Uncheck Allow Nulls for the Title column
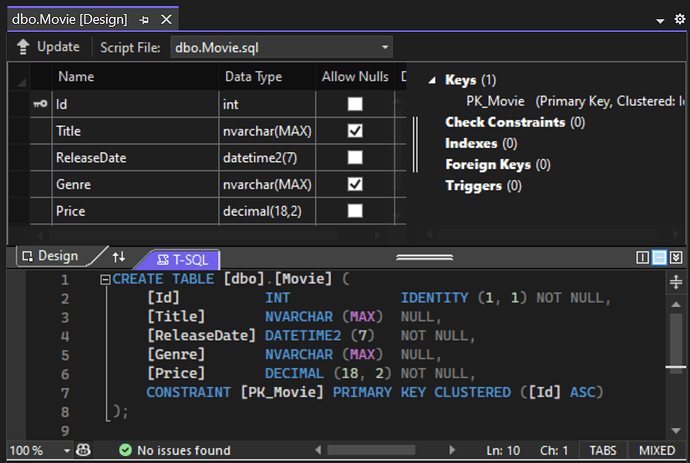The width and height of the screenshot is (690, 463). pyautogui.click(x=355, y=131)
